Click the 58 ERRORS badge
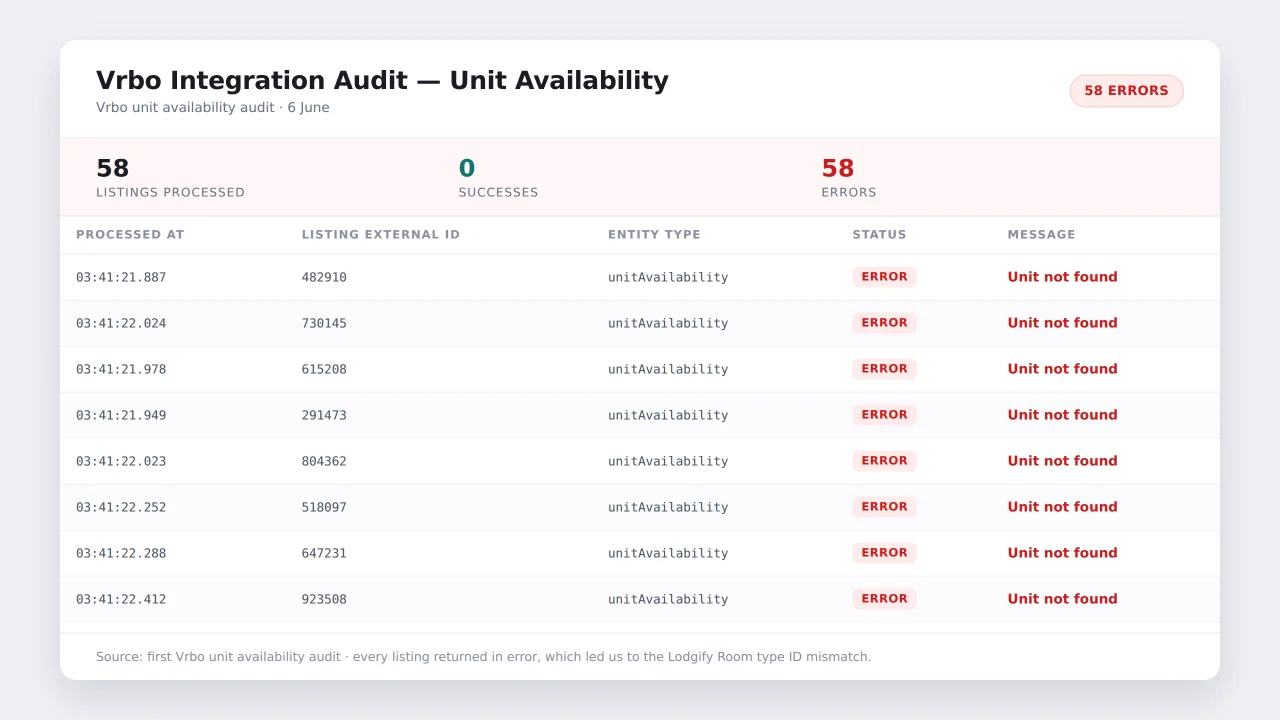1280x720 pixels. pyautogui.click(x=1126, y=91)
